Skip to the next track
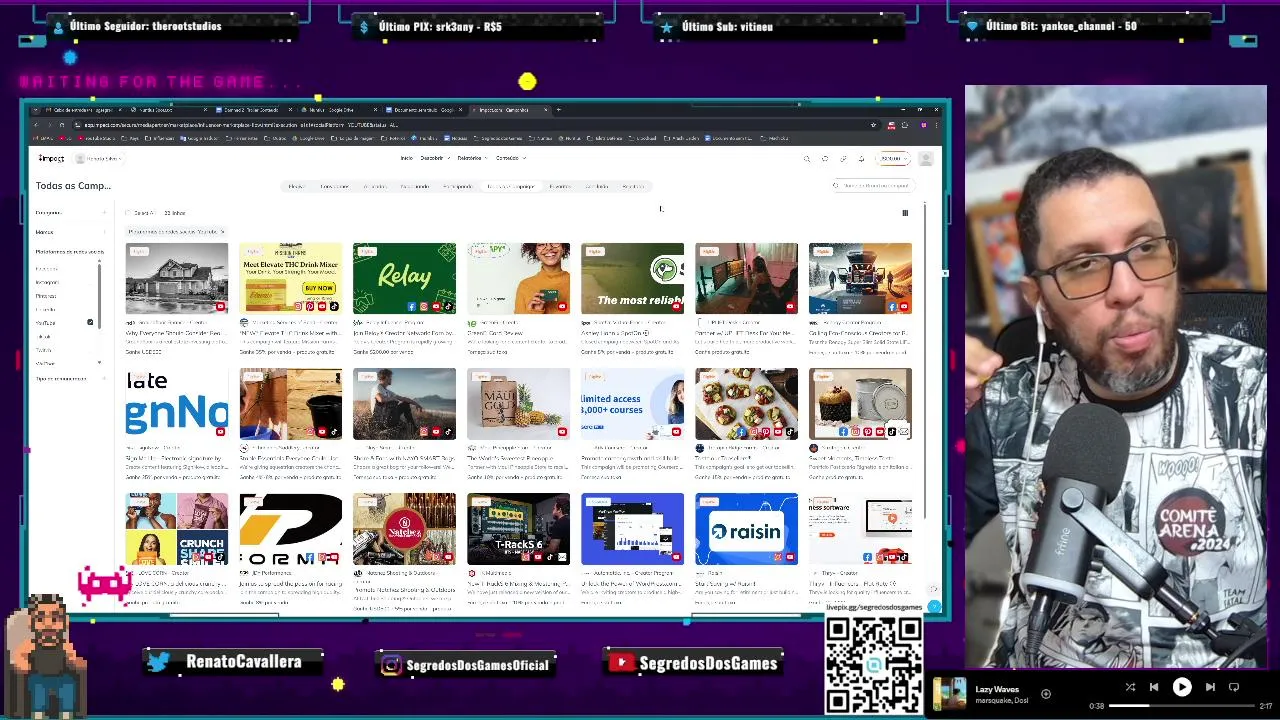Image resolution: width=1280 pixels, height=720 pixels. 1210,687
